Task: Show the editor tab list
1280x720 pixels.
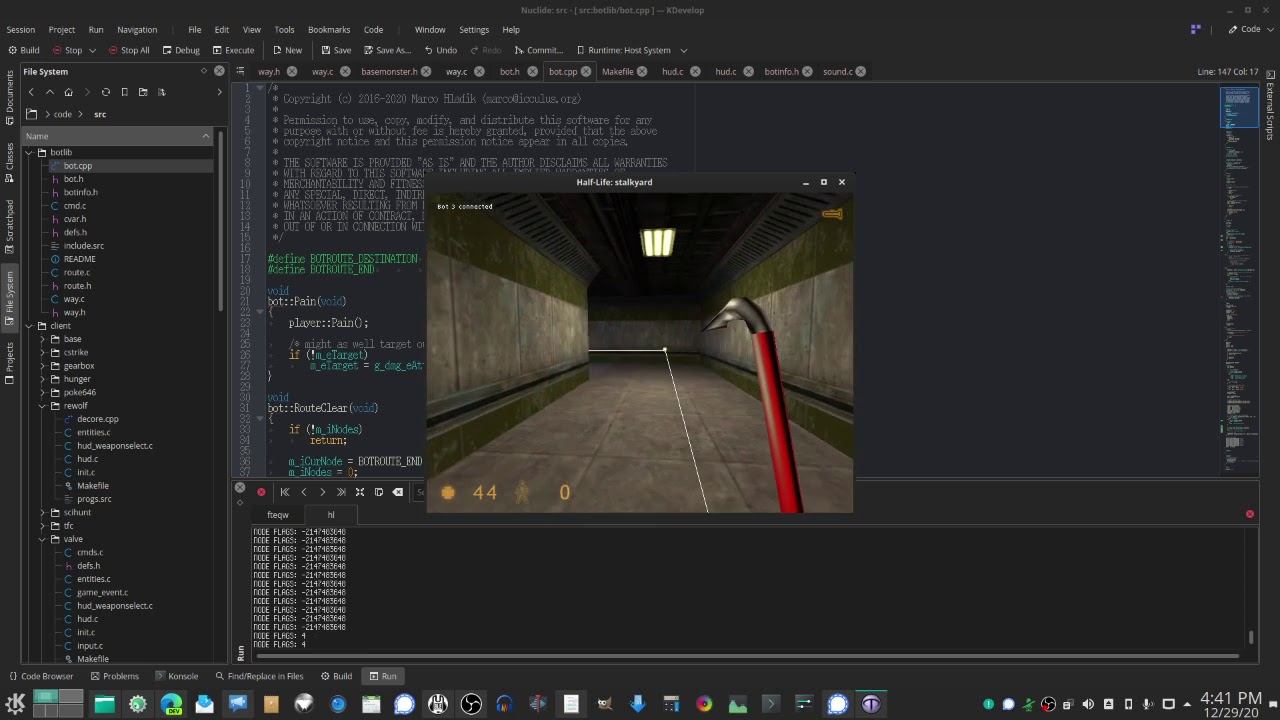Action: [241, 71]
